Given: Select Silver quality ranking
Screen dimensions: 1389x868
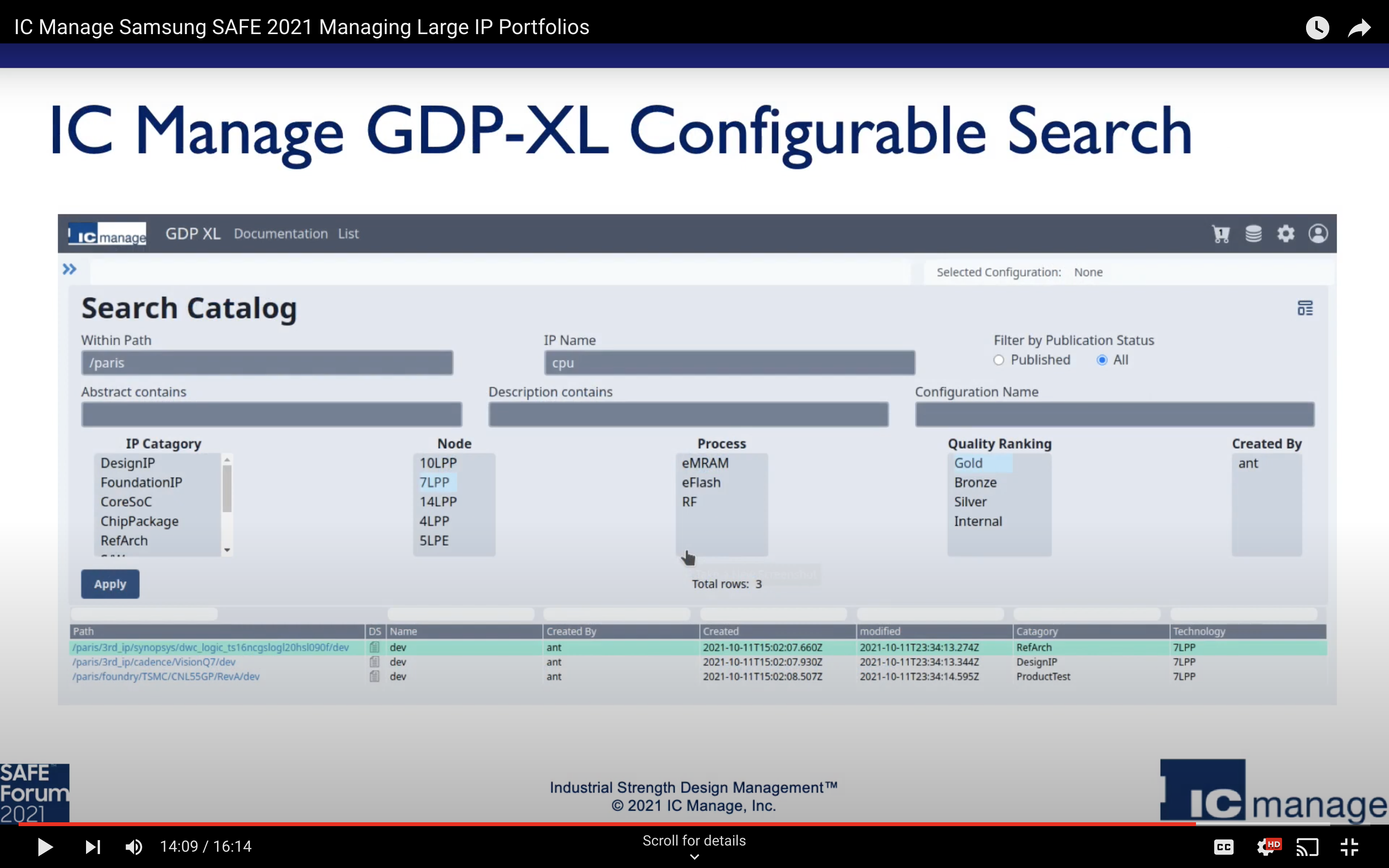Looking at the screenshot, I should point(970,502).
